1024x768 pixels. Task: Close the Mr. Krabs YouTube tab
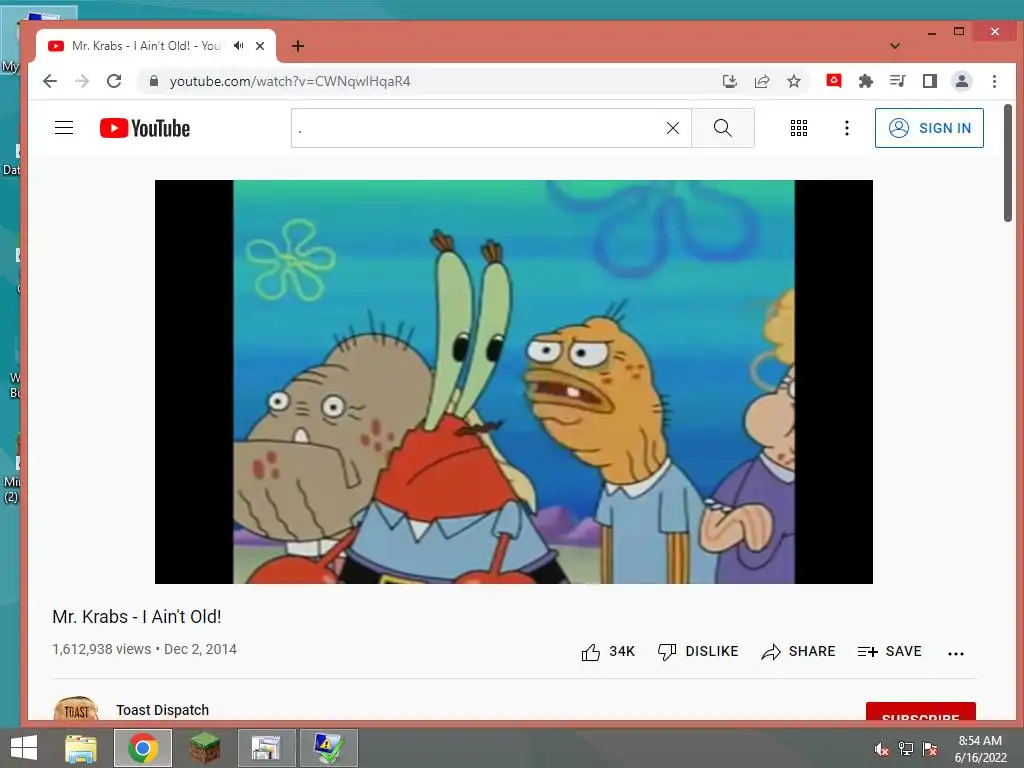[x=260, y=46]
